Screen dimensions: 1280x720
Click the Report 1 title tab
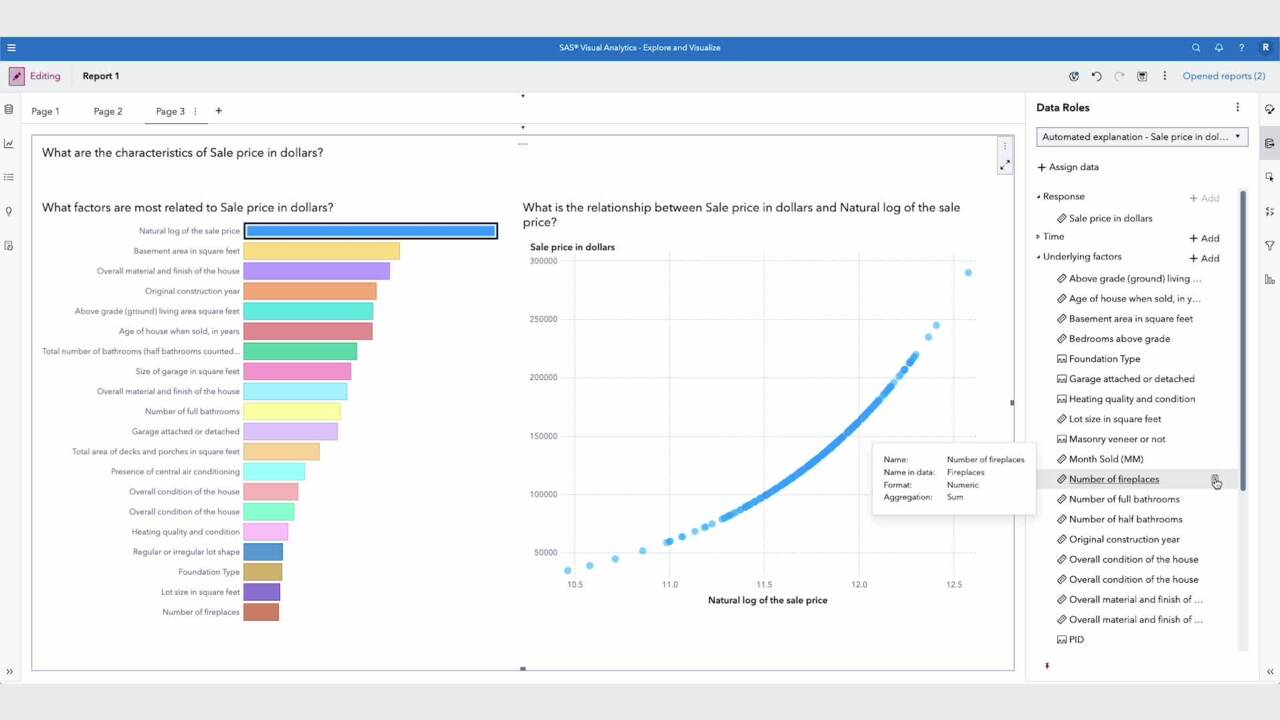coord(101,76)
